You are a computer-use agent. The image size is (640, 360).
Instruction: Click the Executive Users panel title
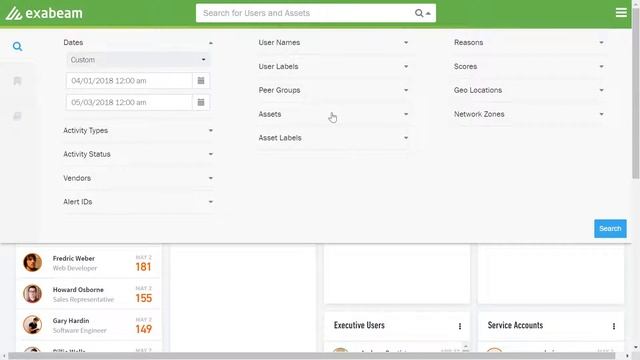pyautogui.click(x=359, y=325)
